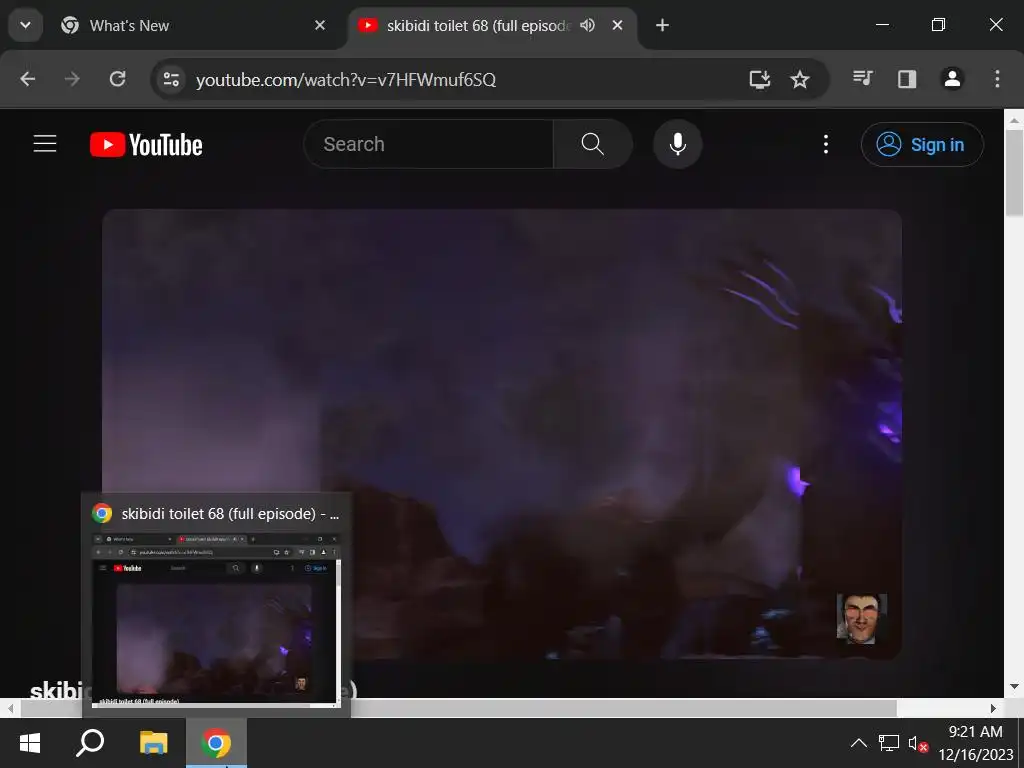This screenshot has height=768, width=1024.
Task: Open YouTube settings three-dot menu
Action: [x=826, y=144]
